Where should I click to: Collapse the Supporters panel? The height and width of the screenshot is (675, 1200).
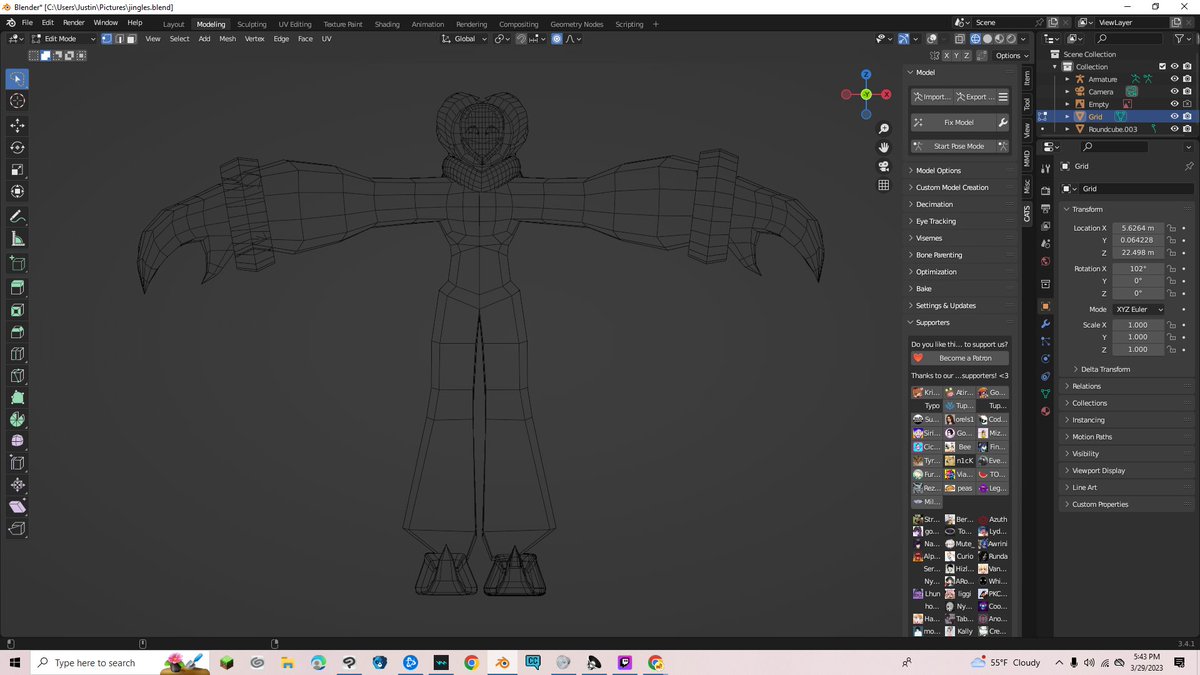point(932,322)
